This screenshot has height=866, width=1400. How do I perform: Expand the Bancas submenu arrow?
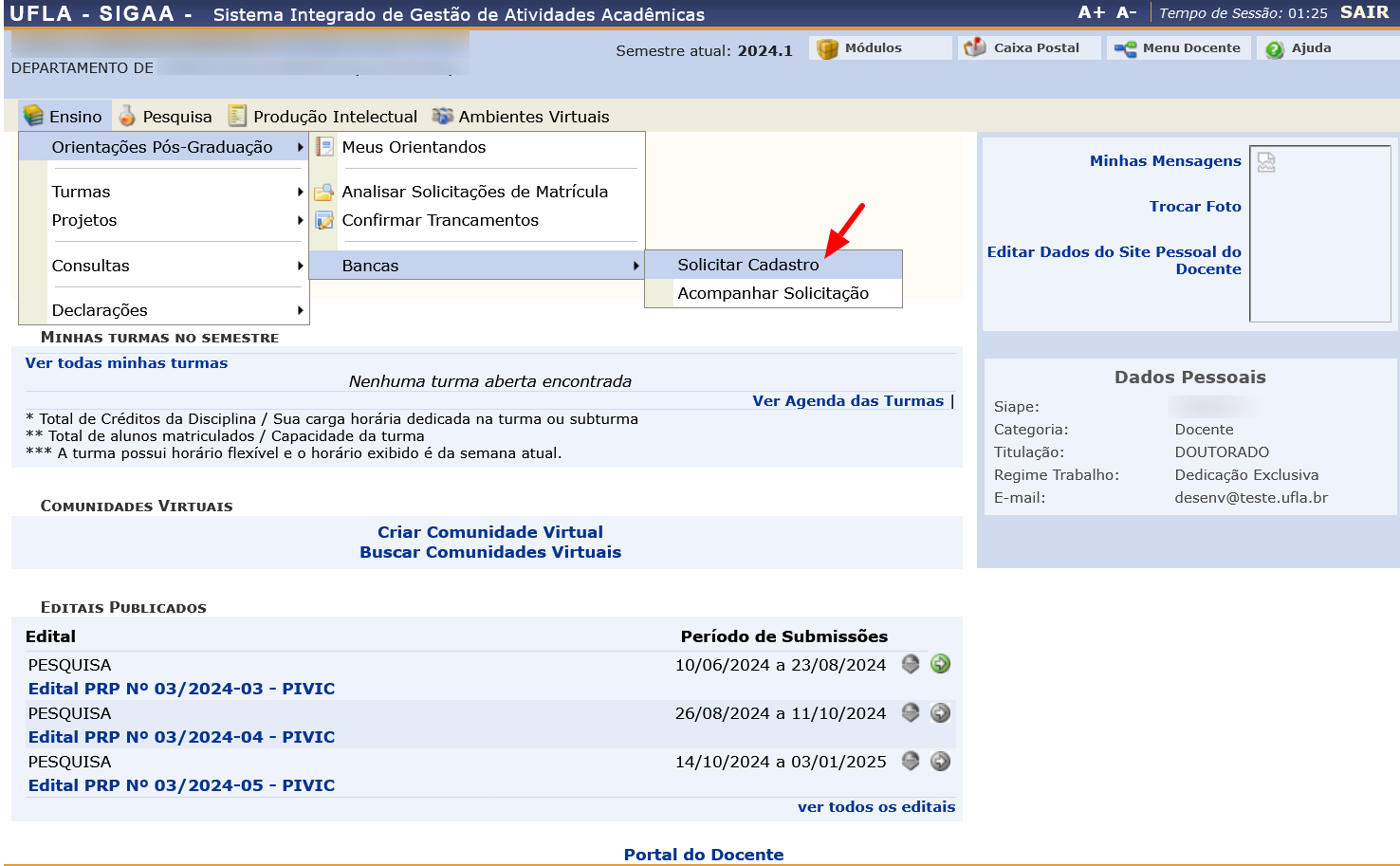point(636,266)
